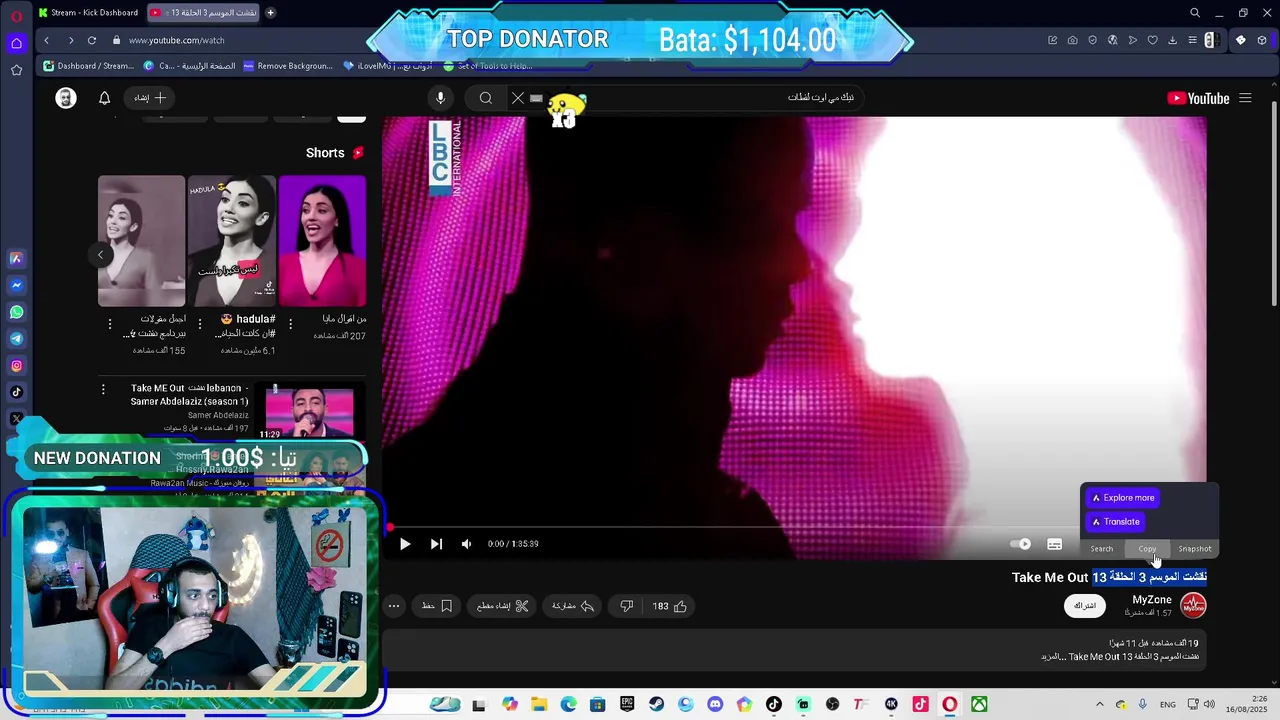Open options for hadula Short
This screenshot has height=720, width=1280.
(x=199, y=324)
